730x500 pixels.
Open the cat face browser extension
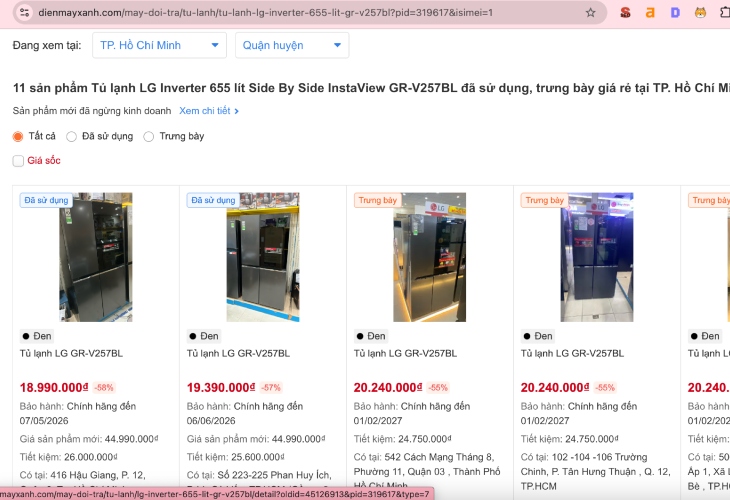click(x=700, y=13)
